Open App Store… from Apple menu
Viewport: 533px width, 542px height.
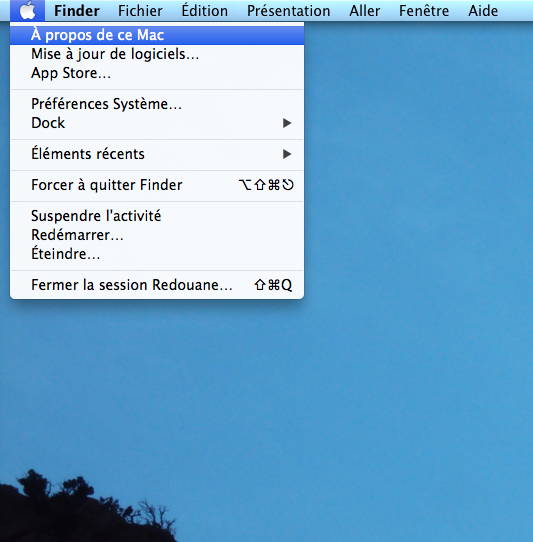157,73
